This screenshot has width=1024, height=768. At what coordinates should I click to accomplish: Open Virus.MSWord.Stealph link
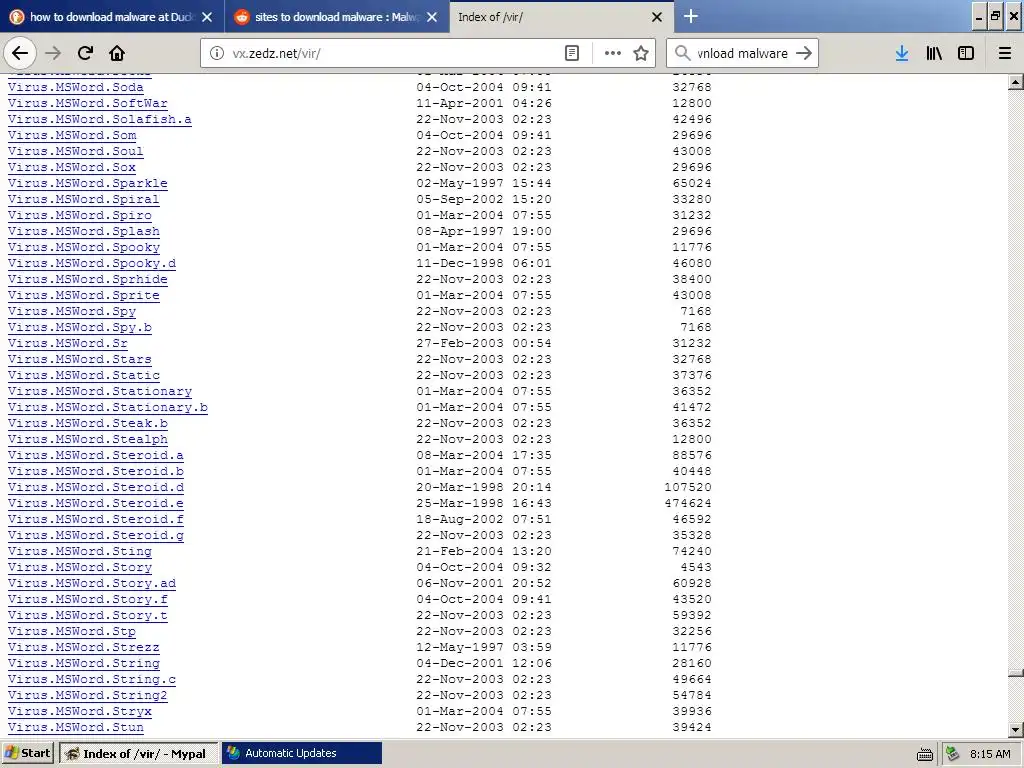(x=88, y=439)
